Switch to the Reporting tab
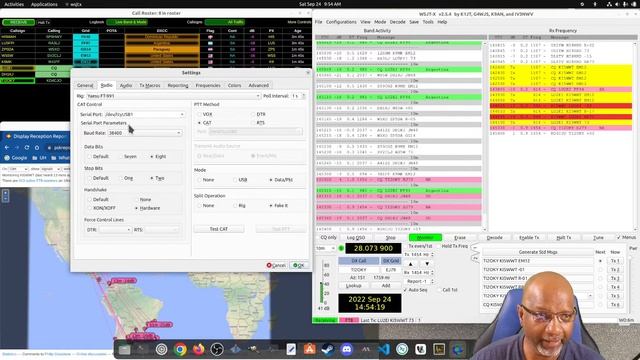The image size is (640, 360). [x=178, y=85]
